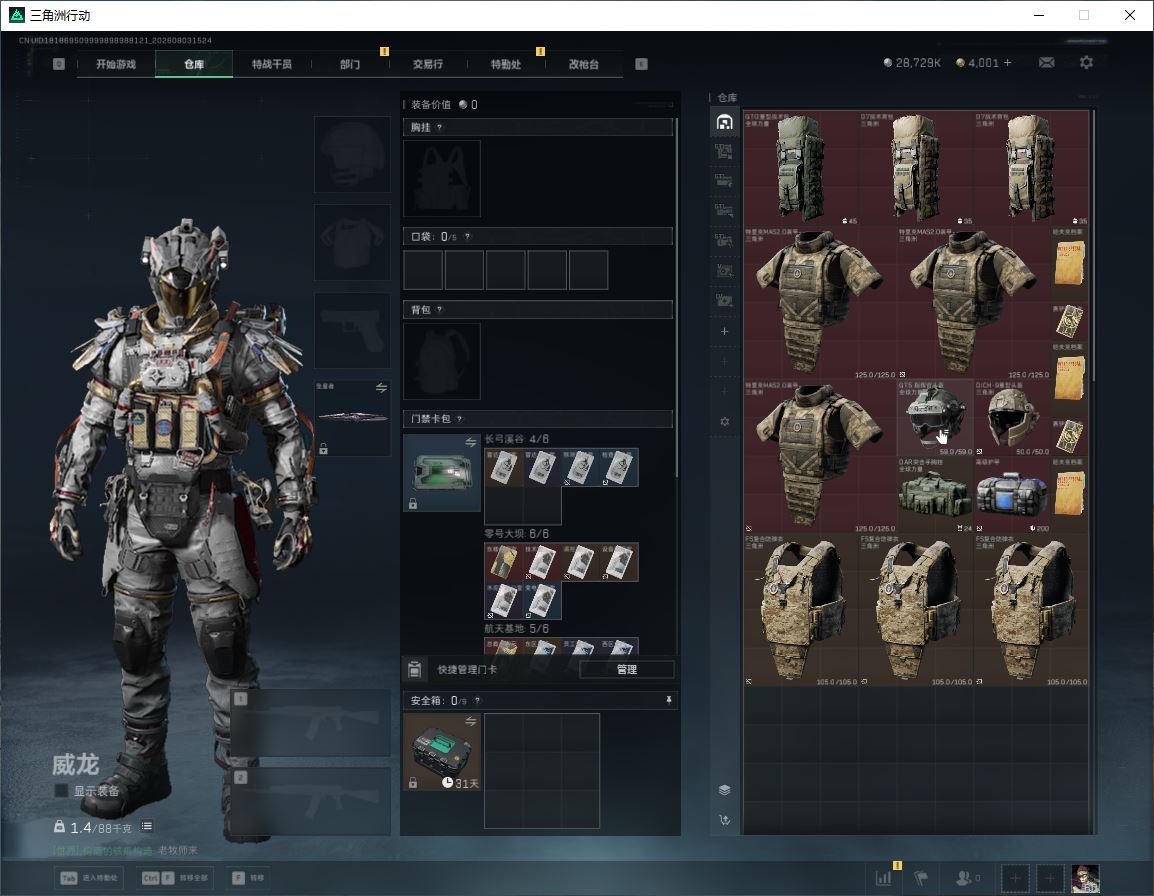Viewport: 1154px width, 896px height.
Task: Click the help icon next to 门禁卡包
Action: coord(459,419)
